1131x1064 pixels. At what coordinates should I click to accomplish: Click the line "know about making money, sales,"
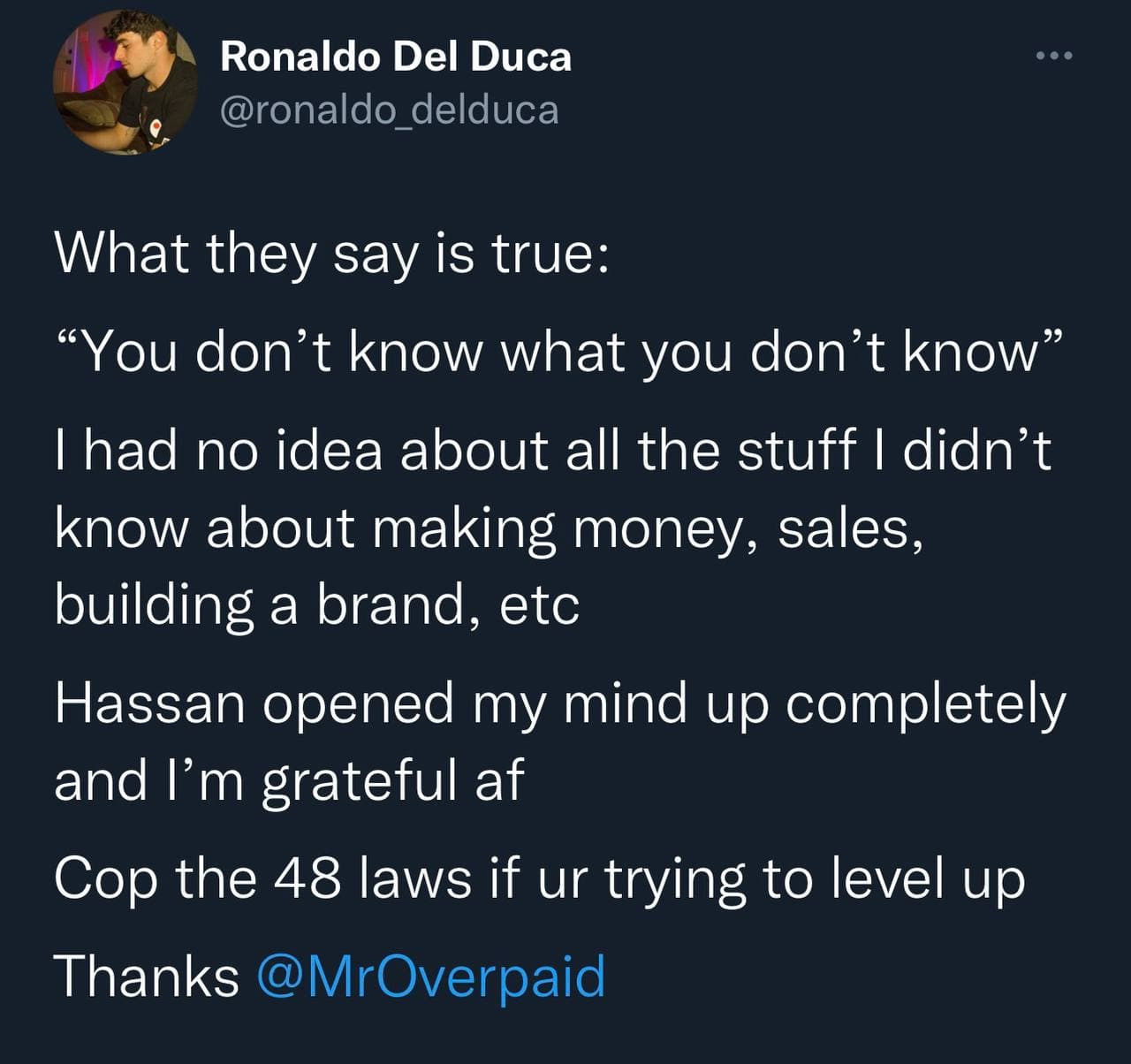coord(490,529)
